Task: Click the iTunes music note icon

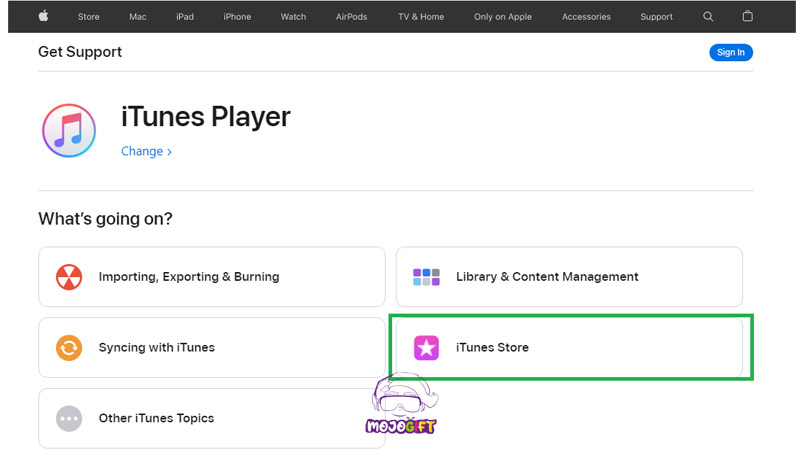Action: (x=69, y=131)
